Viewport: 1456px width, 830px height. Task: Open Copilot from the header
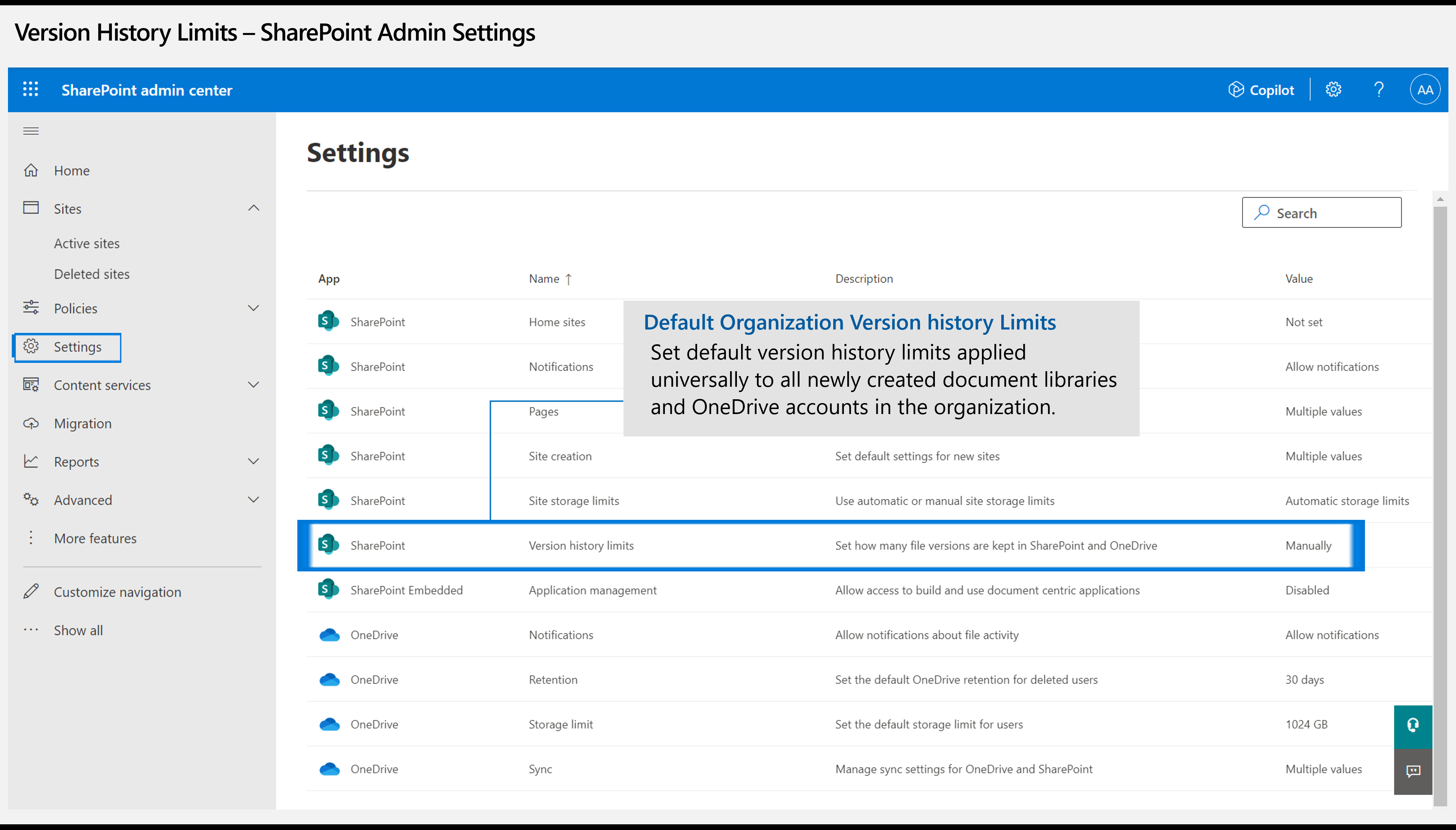[x=1261, y=89]
